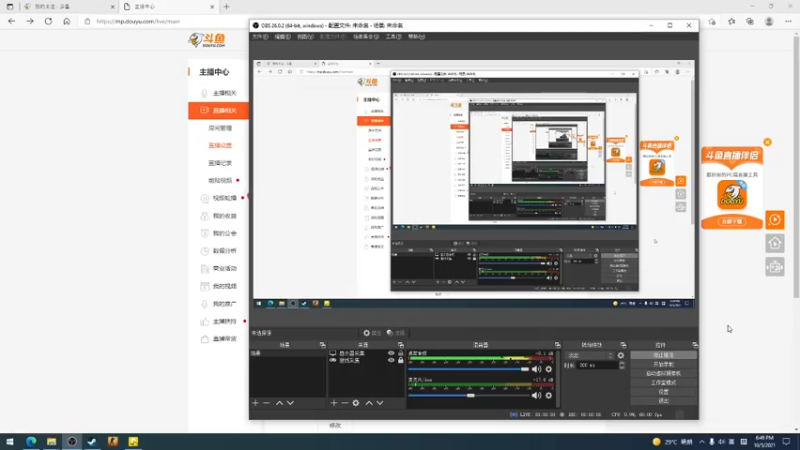Viewport: 800px width, 450px height.
Task: Open OBS 文件(F) menu
Action: 260,37
